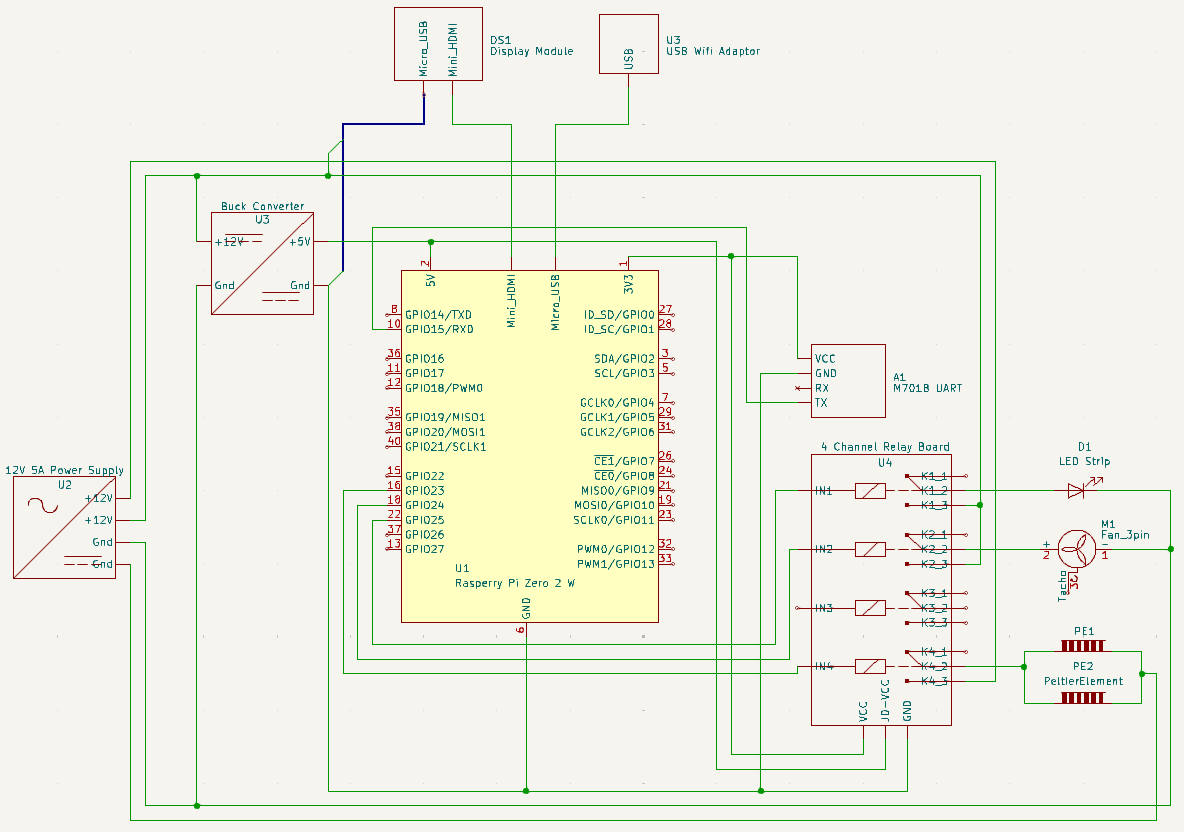This screenshot has height=832, width=1184.
Task: Click the GPIO23 pin label
Action: (x=424, y=491)
